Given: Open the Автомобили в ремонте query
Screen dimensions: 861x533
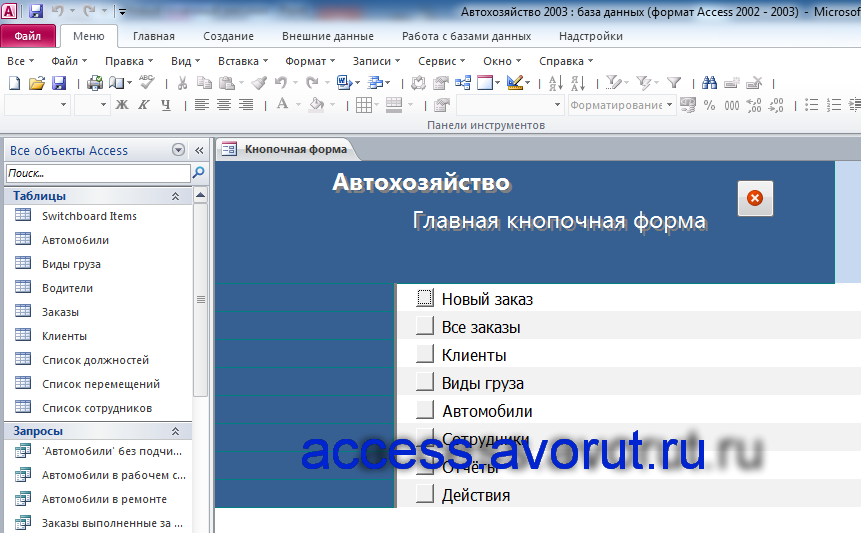Looking at the screenshot, I should pos(104,499).
